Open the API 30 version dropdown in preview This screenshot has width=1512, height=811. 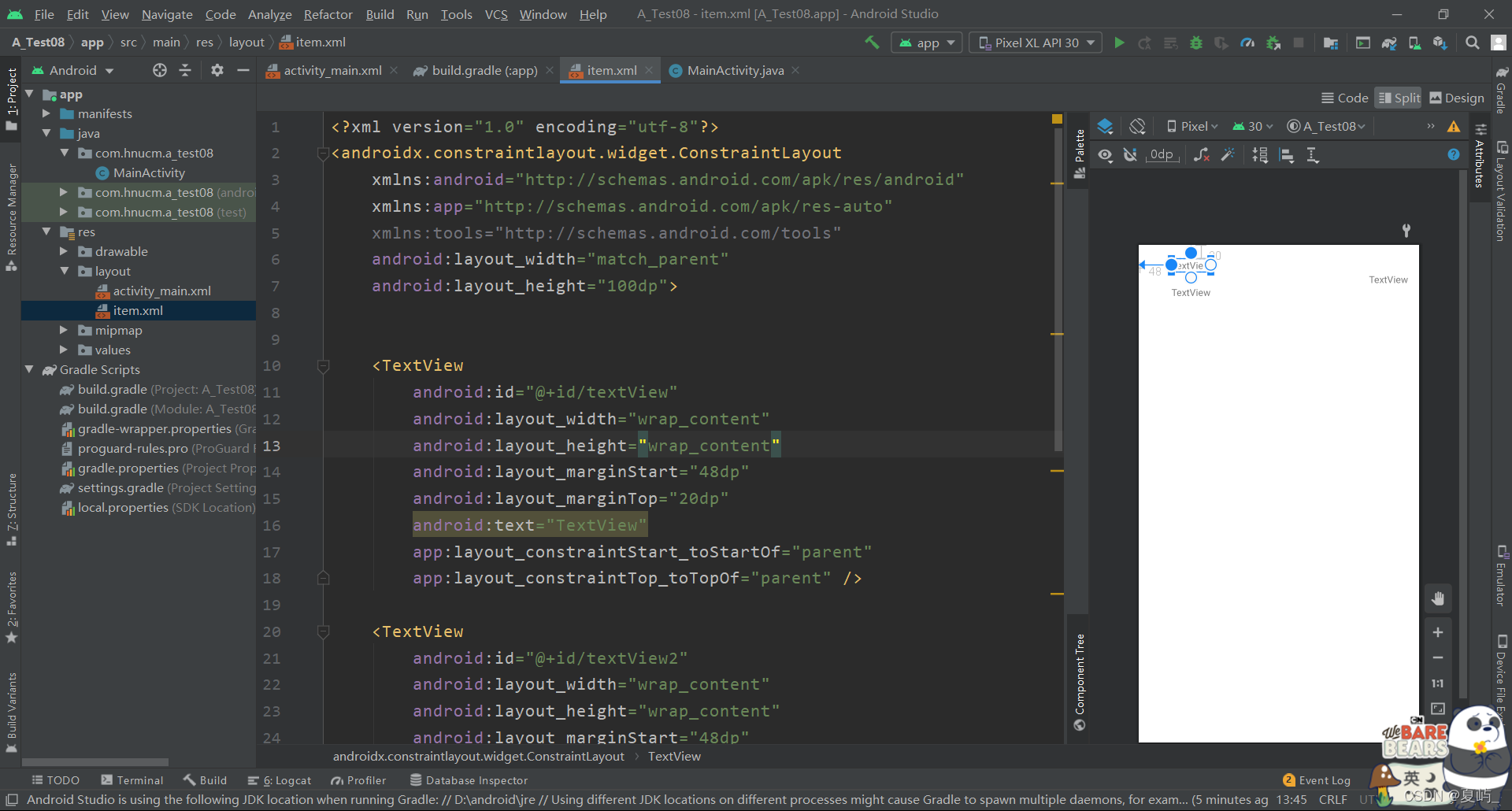pos(1253,126)
